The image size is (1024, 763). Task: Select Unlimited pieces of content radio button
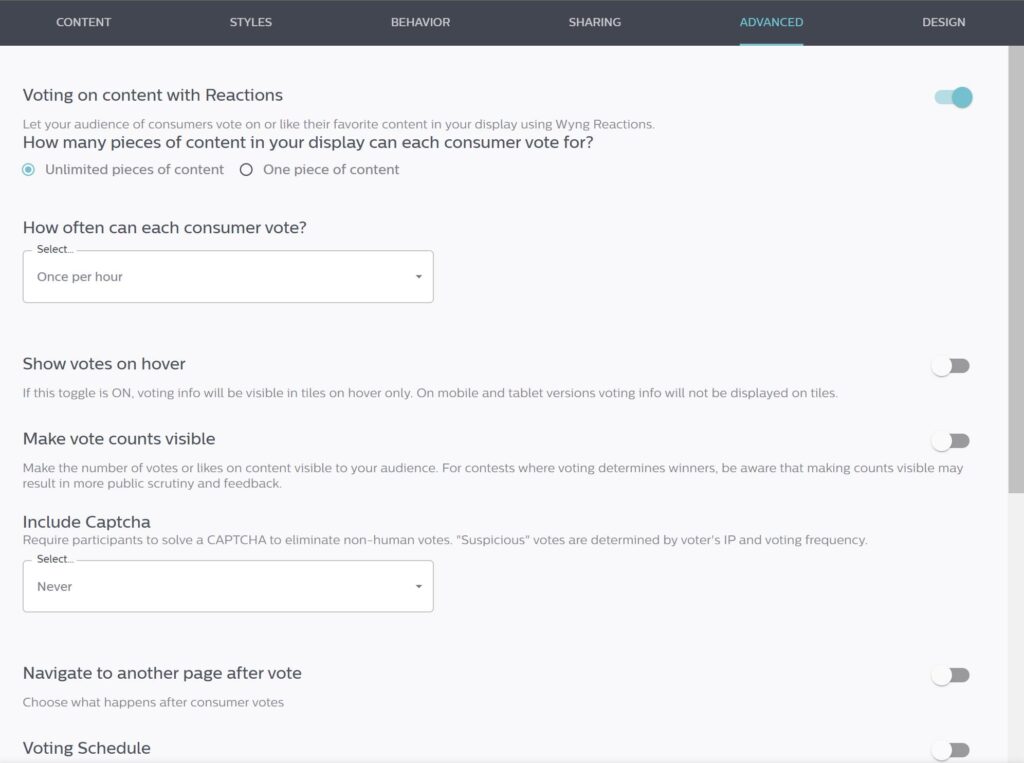pos(28,170)
